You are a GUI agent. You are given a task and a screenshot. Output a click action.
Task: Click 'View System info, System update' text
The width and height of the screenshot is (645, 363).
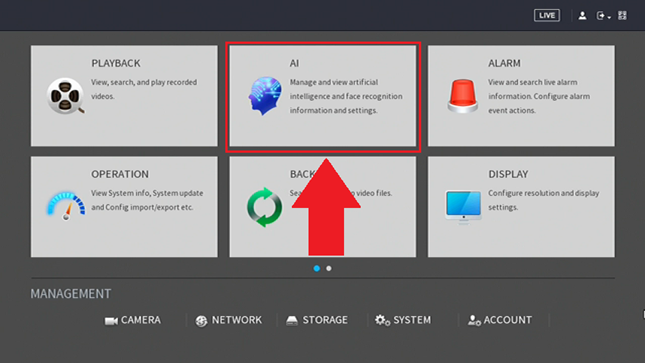(x=147, y=193)
